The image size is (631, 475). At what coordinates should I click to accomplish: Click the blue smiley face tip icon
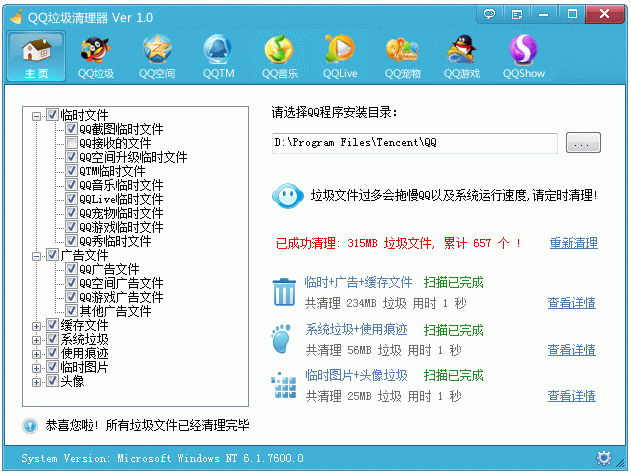pos(288,196)
